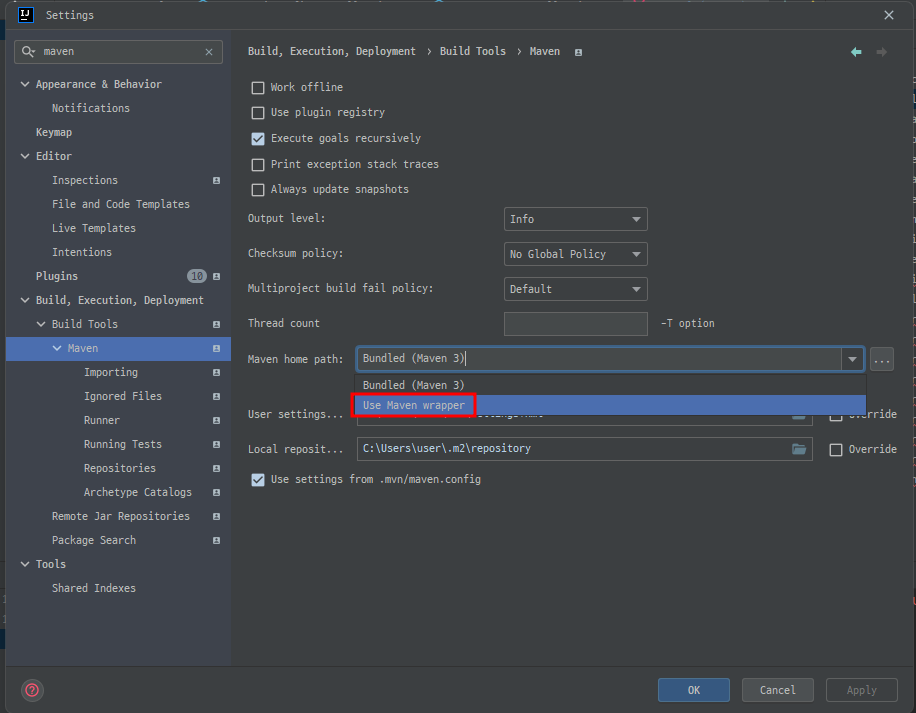Click OK button
Image resolution: width=916 pixels, height=713 pixels.
click(693, 690)
